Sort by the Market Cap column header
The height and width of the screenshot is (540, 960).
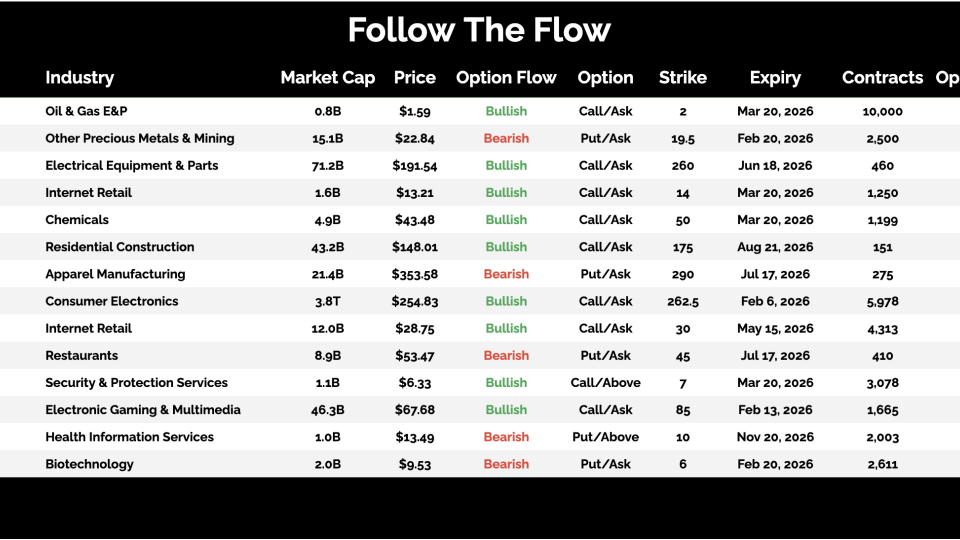pos(328,78)
